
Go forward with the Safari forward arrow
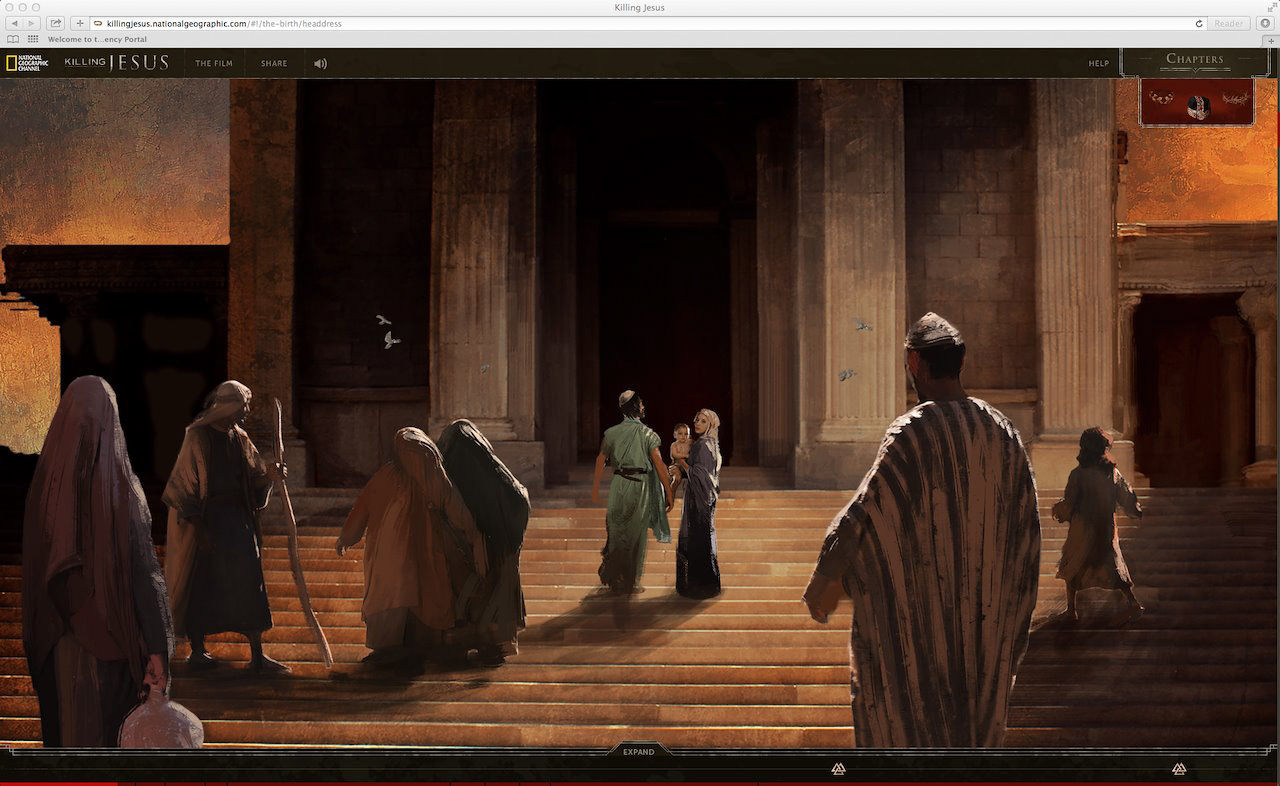coord(32,23)
